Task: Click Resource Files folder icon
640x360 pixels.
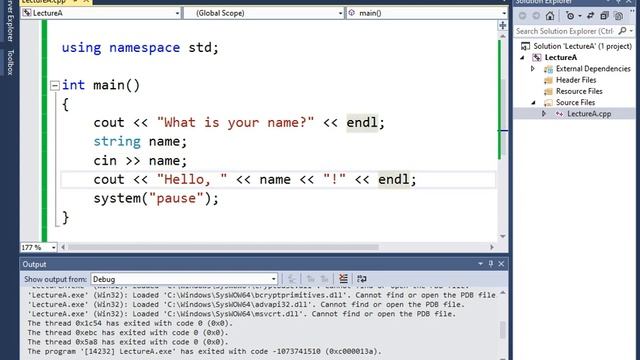Action: click(549, 91)
